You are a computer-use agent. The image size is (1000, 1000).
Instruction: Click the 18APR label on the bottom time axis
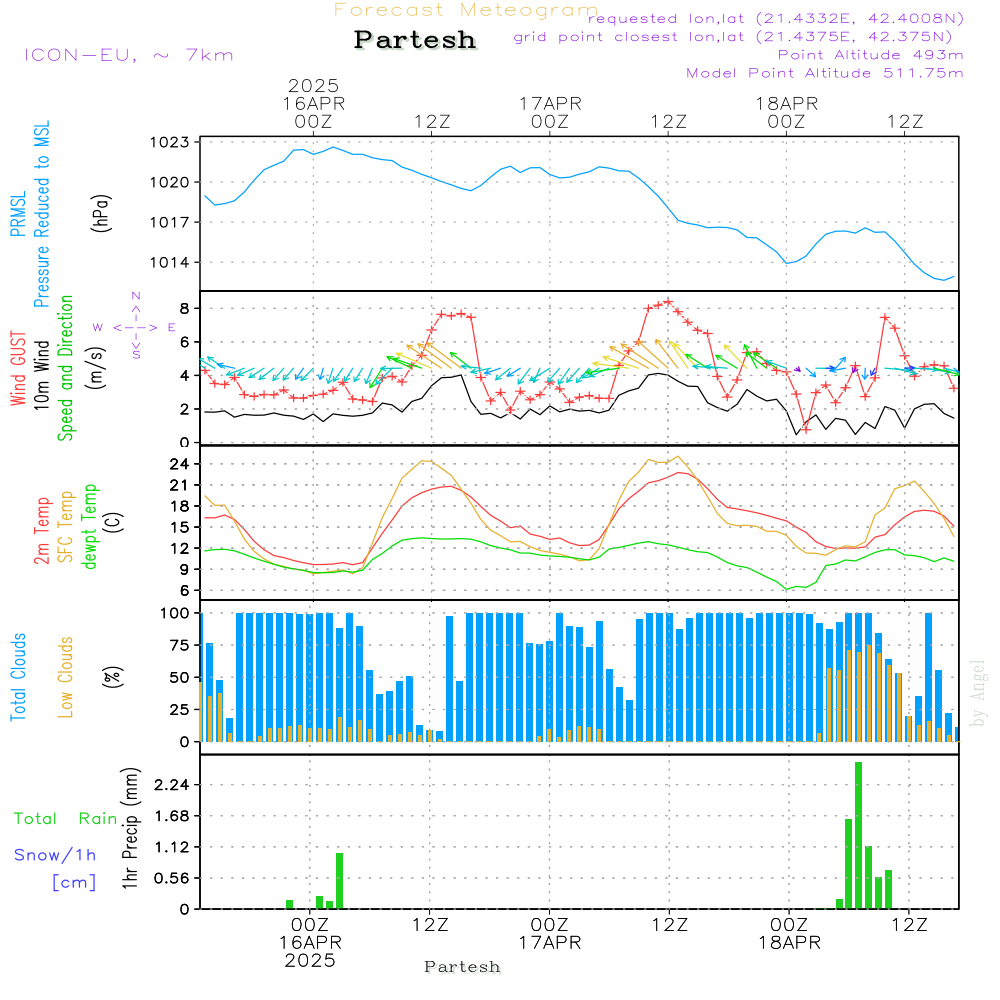(x=789, y=943)
